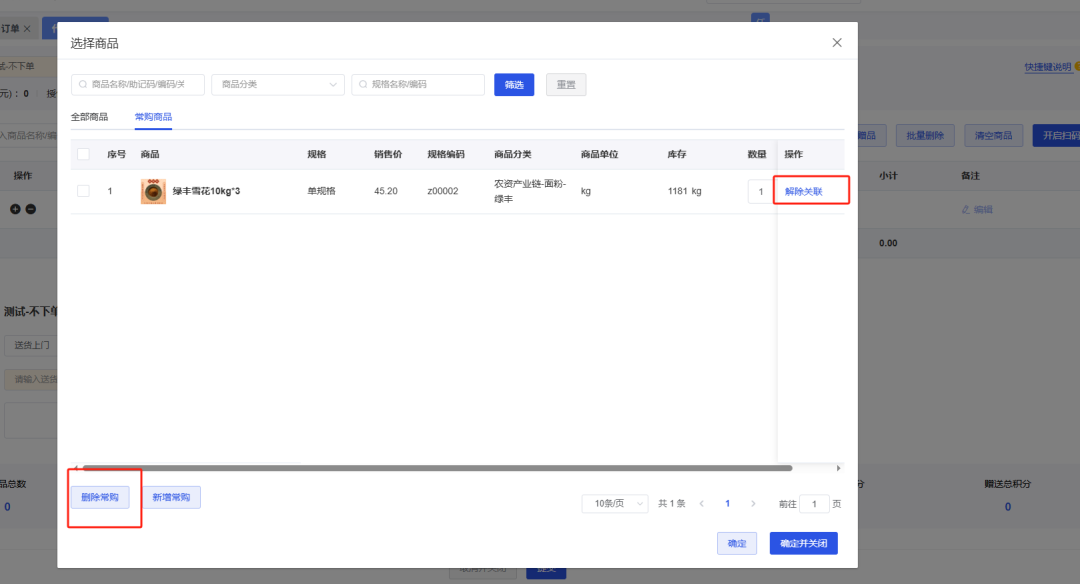
Task: Click the 前往 page number input field
Action: (x=812, y=503)
